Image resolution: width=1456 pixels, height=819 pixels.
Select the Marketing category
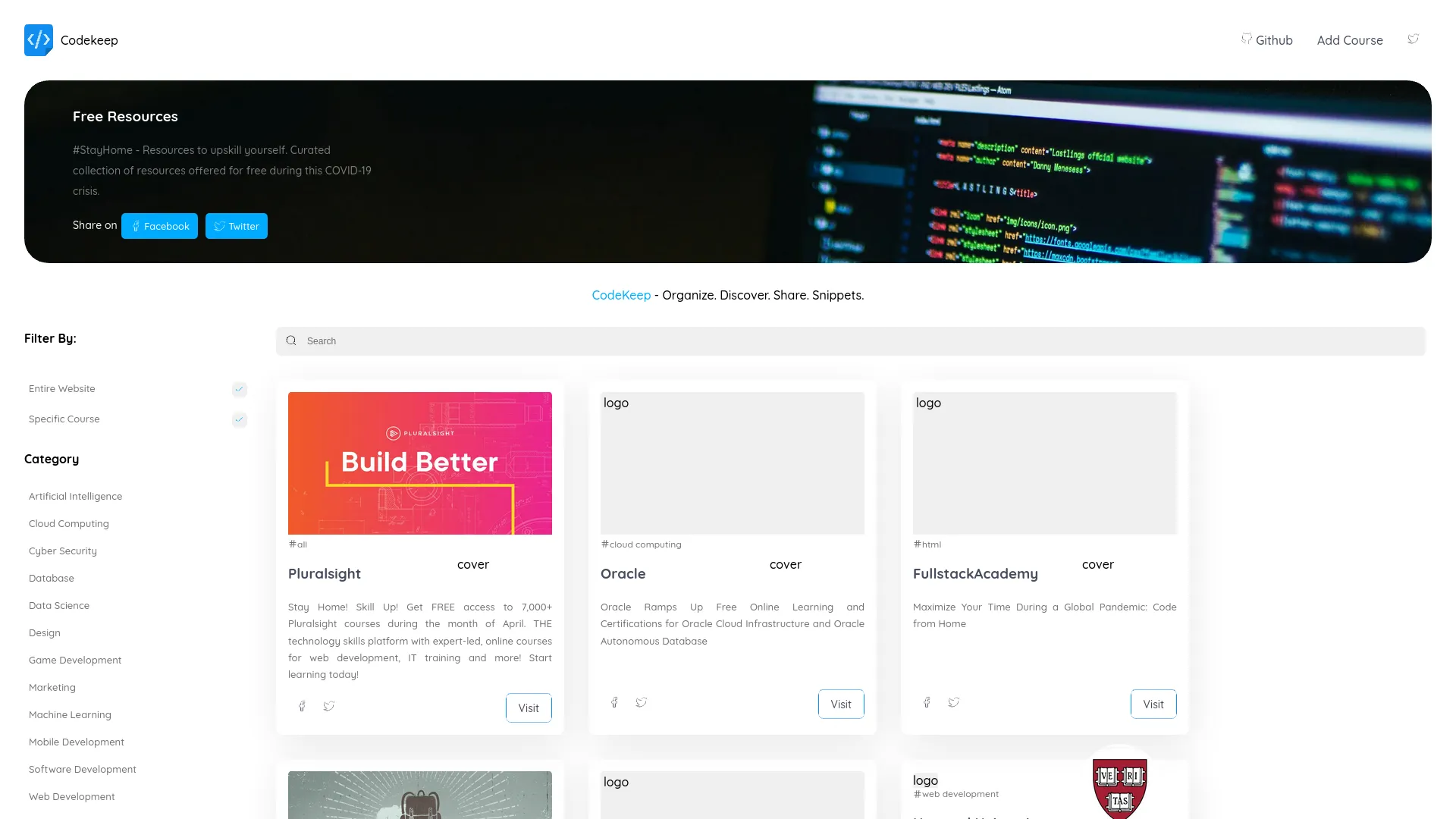52,687
